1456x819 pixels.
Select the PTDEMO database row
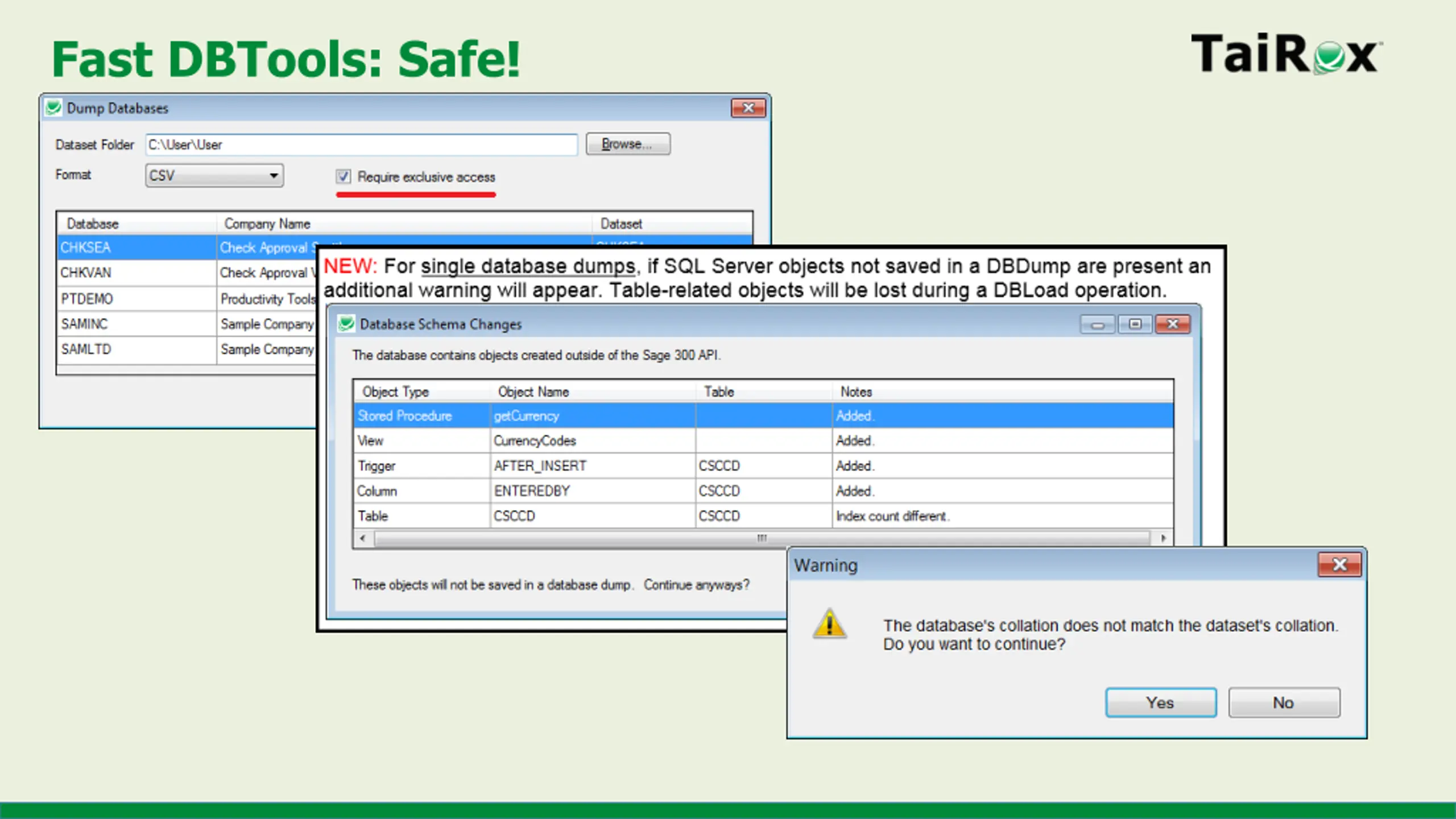(188, 299)
